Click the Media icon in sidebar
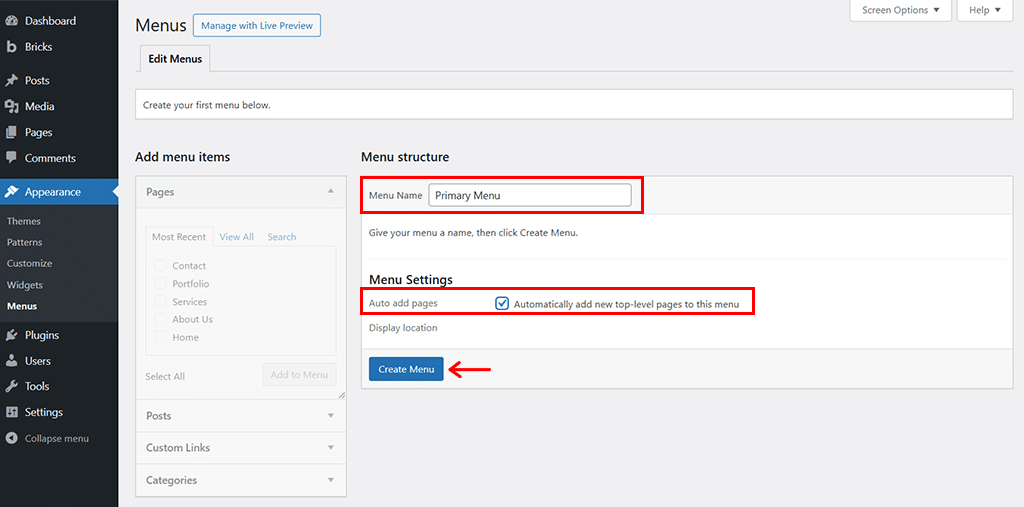Image resolution: width=1024 pixels, height=507 pixels. point(11,106)
